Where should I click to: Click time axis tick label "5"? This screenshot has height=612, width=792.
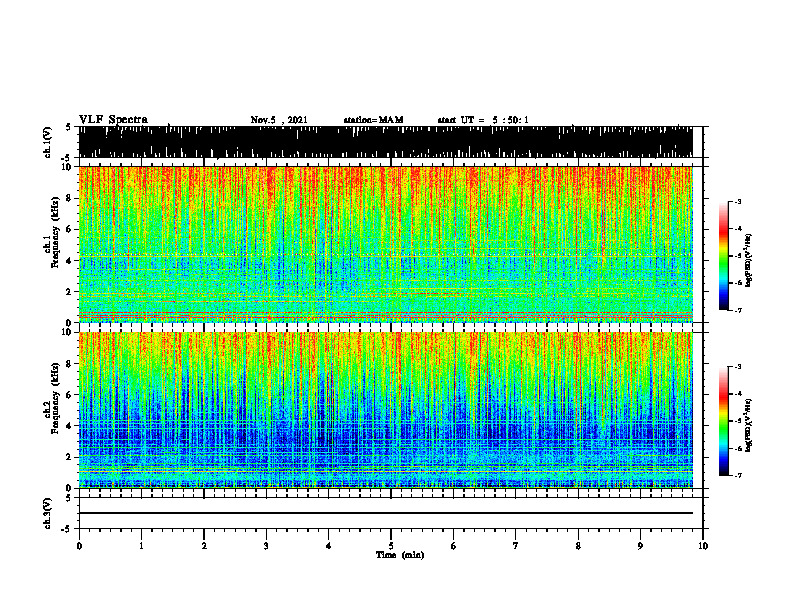pyautogui.click(x=391, y=546)
